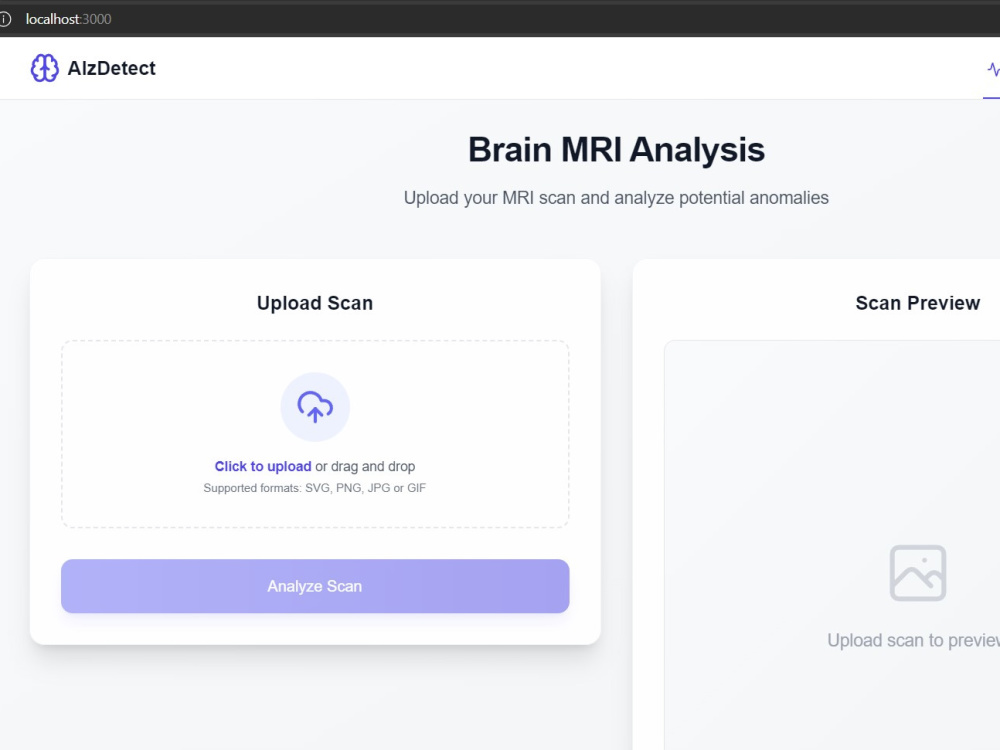
Task: Click the 'Click to upload' link
Action: click(263, 466)
